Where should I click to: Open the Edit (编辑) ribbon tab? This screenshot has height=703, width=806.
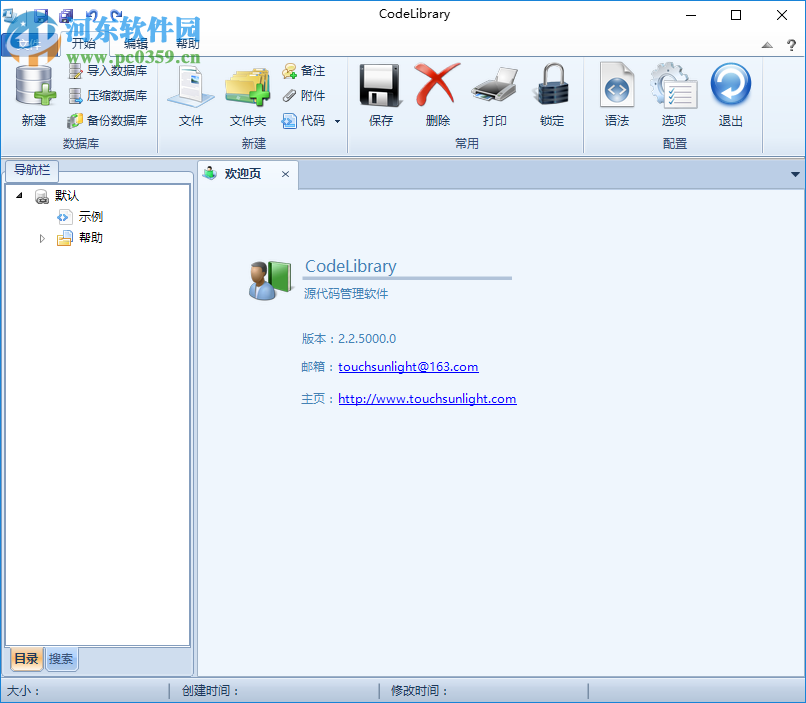click(x=136, y=44)
